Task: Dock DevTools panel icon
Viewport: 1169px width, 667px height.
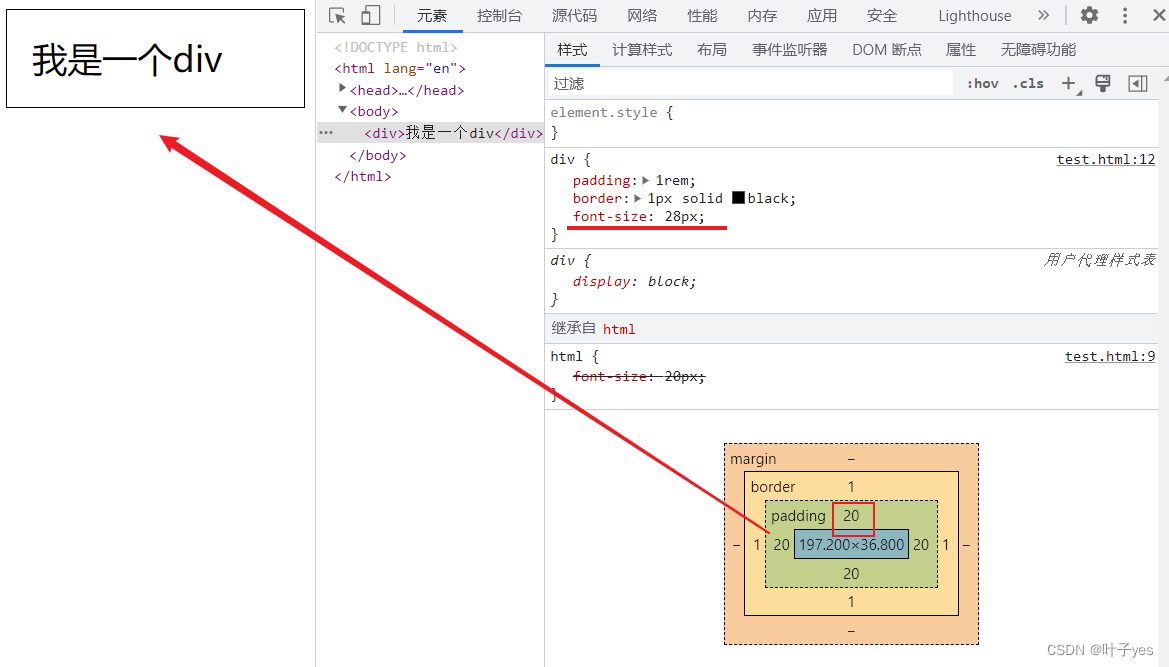Action: coord(1137,83)
